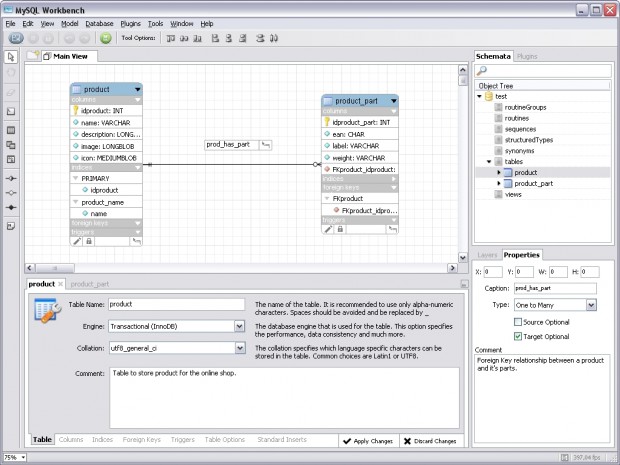
Task: Open the Database menu
Action: 99,24
